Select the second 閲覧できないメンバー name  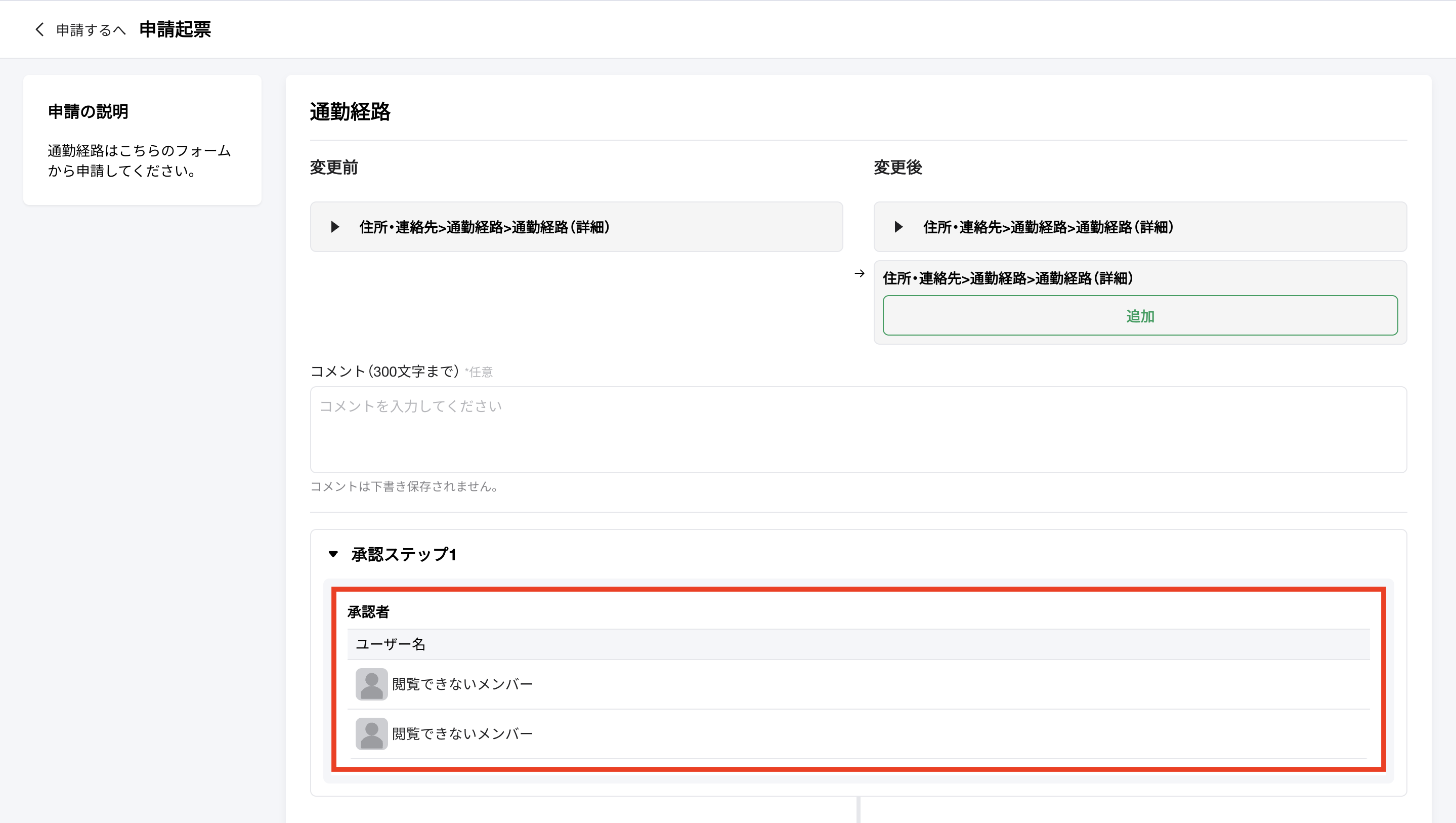(x=462, y=733)
